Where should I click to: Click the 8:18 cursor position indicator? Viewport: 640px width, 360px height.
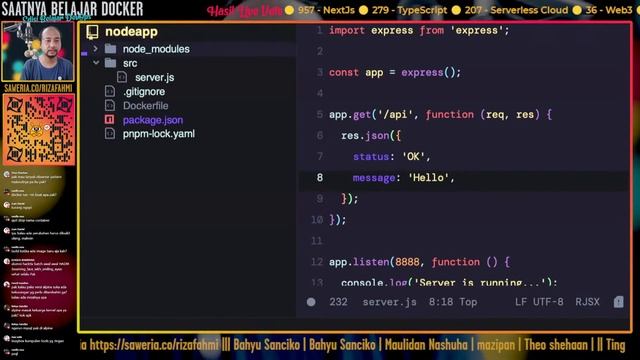coord(441,302)
